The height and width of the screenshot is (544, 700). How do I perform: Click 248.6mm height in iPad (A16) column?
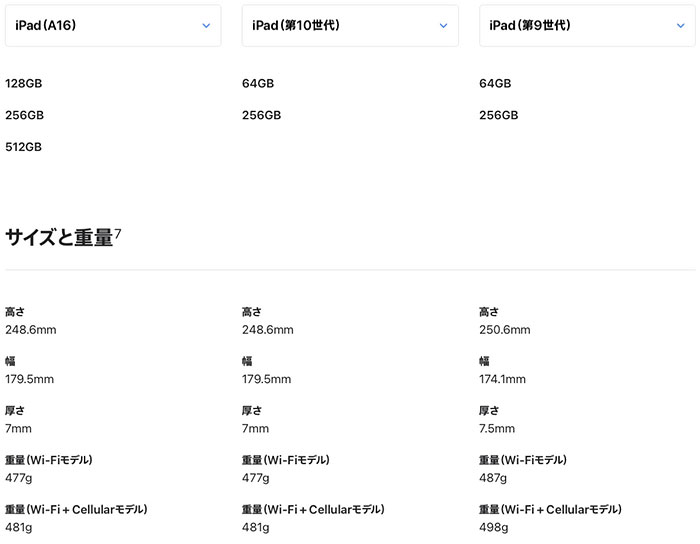pyautogui.click(x=31, y=330)
